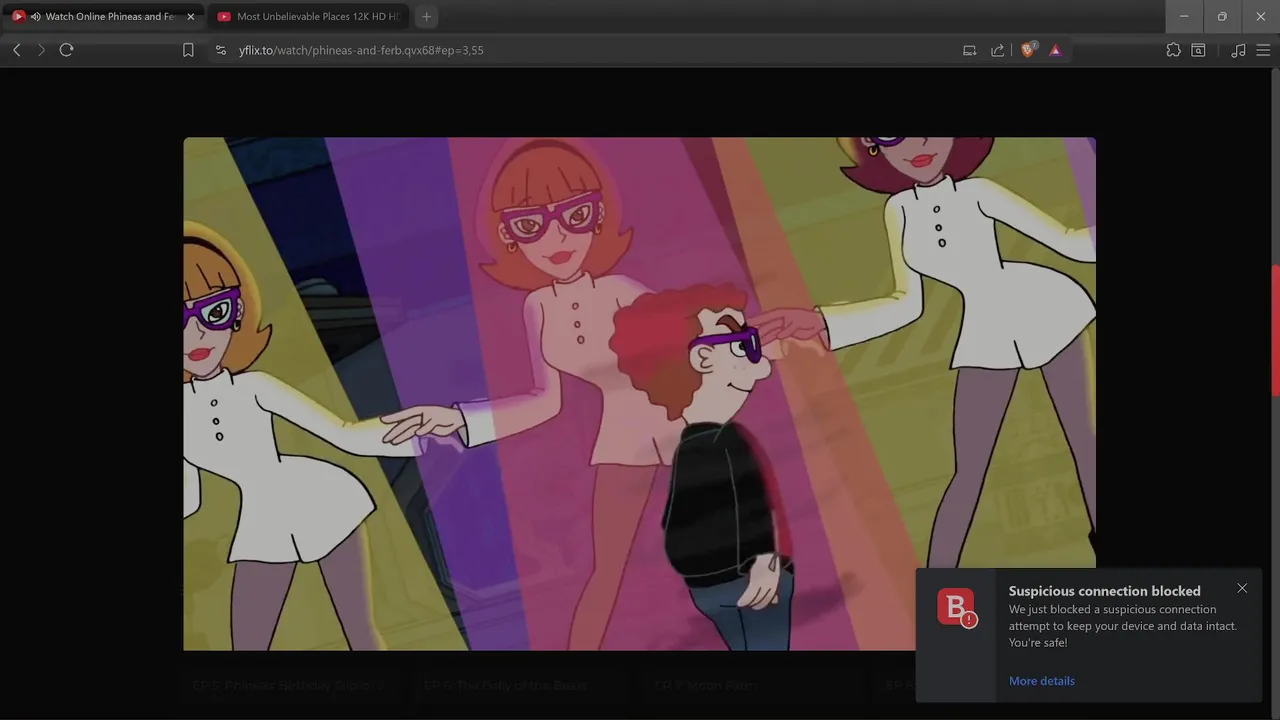Open More details link in notification

(x=1042, y=681)
